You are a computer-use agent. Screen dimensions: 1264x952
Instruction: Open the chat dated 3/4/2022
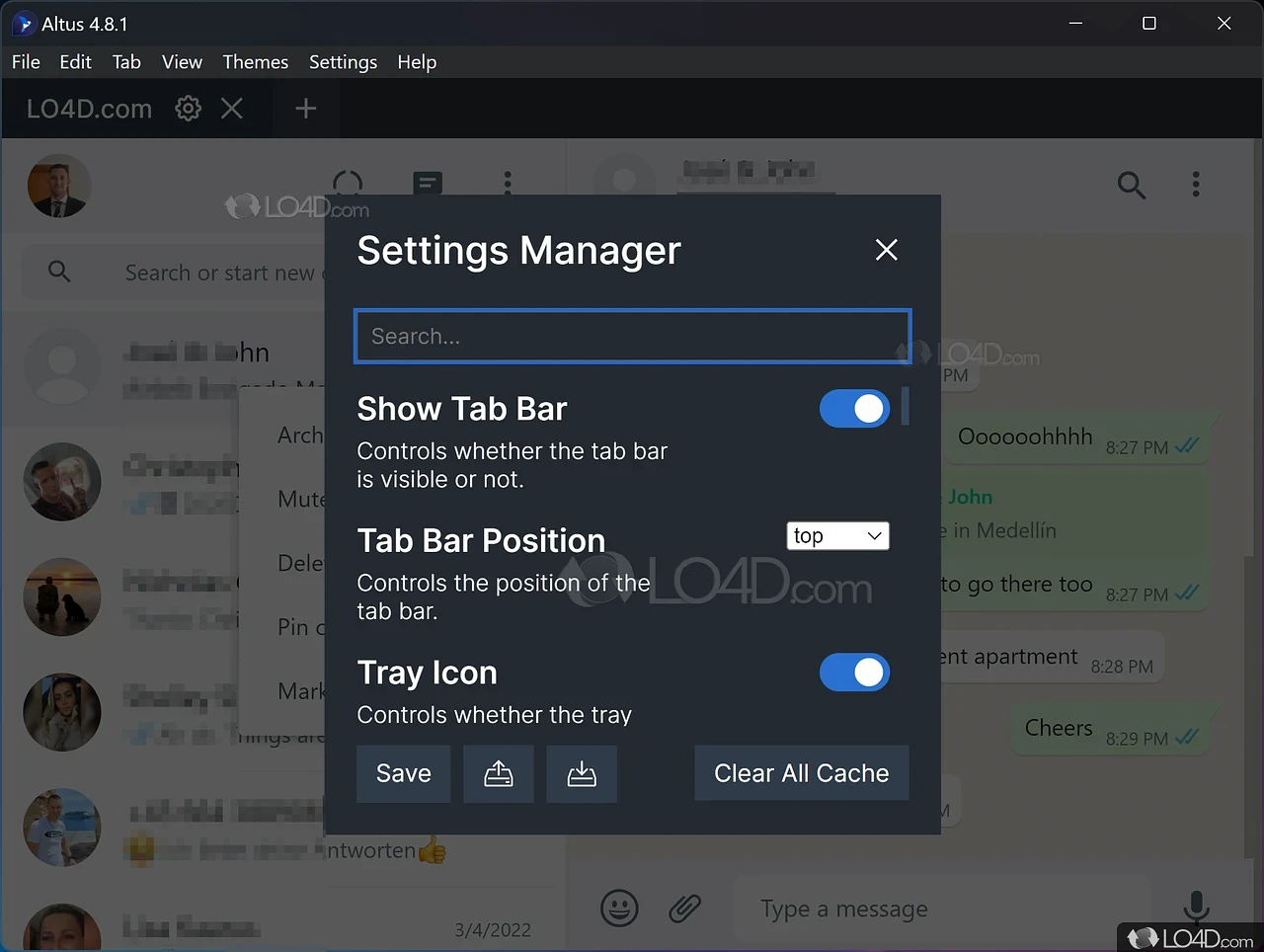point(284,921)
